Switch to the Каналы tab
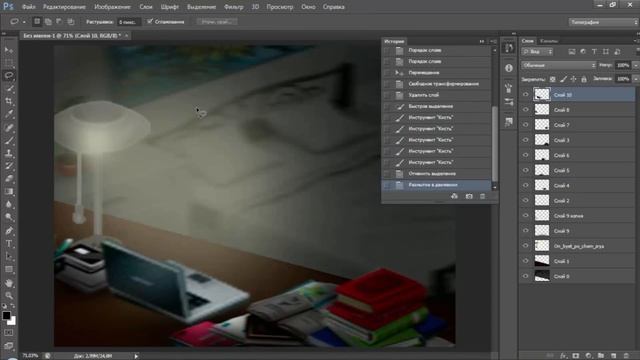Image resolution: width=640 pixels, height=360 pixels. coord(549,41)
